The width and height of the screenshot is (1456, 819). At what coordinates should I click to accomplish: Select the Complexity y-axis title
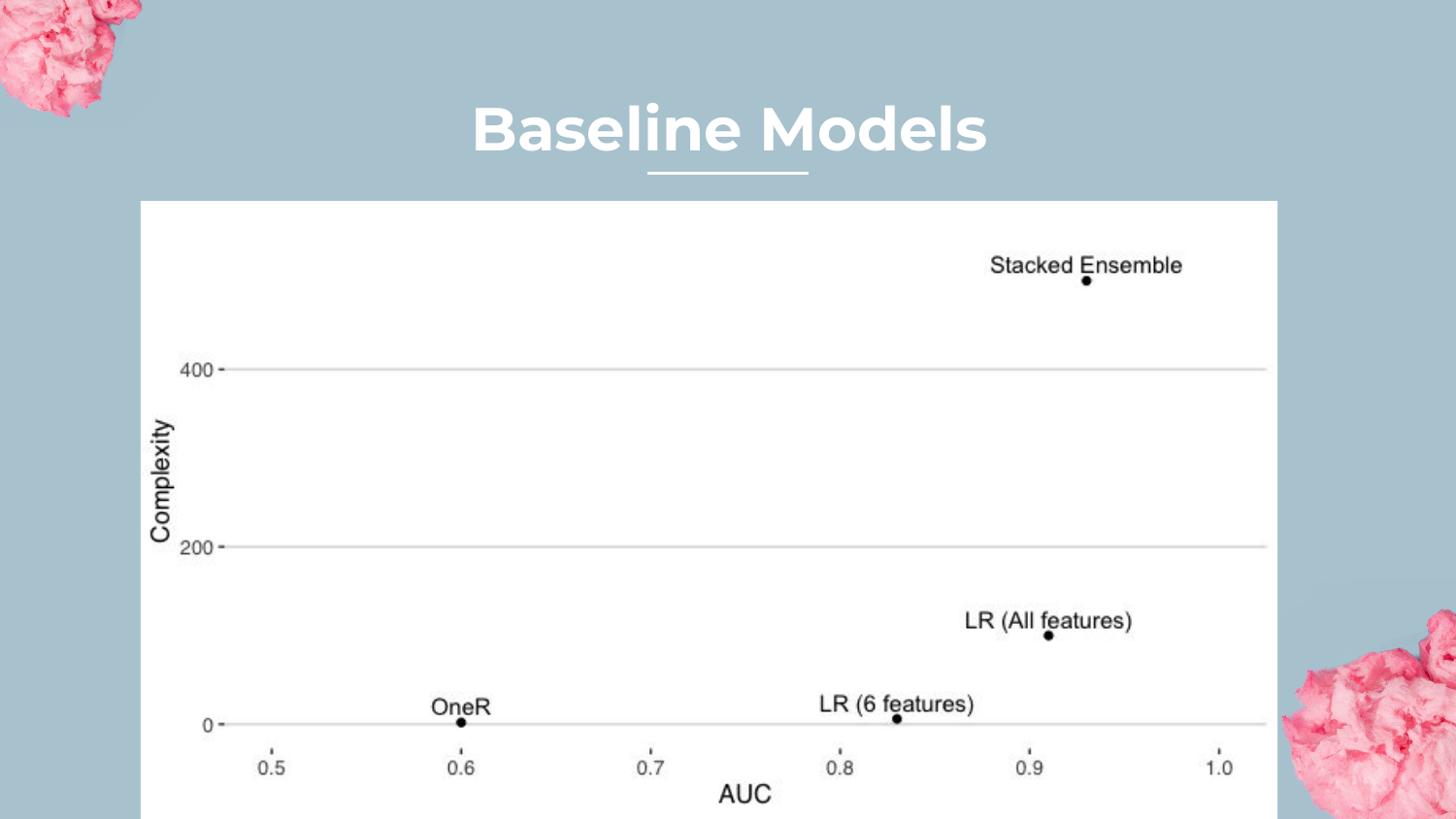click(160, 481)
